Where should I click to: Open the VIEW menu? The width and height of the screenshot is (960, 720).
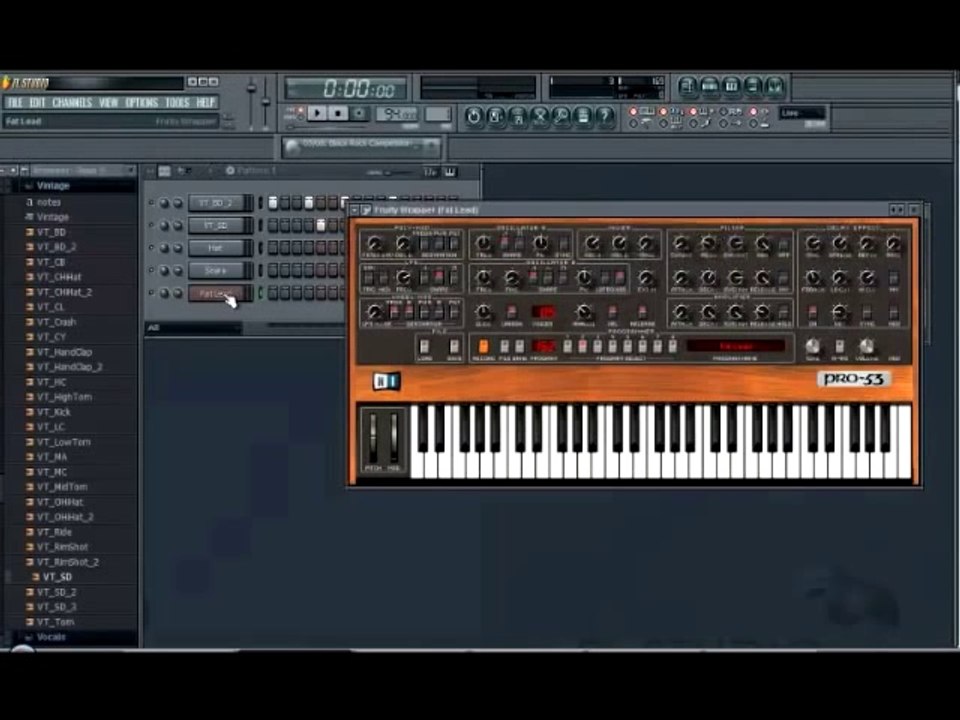click(x=108, y=102)
